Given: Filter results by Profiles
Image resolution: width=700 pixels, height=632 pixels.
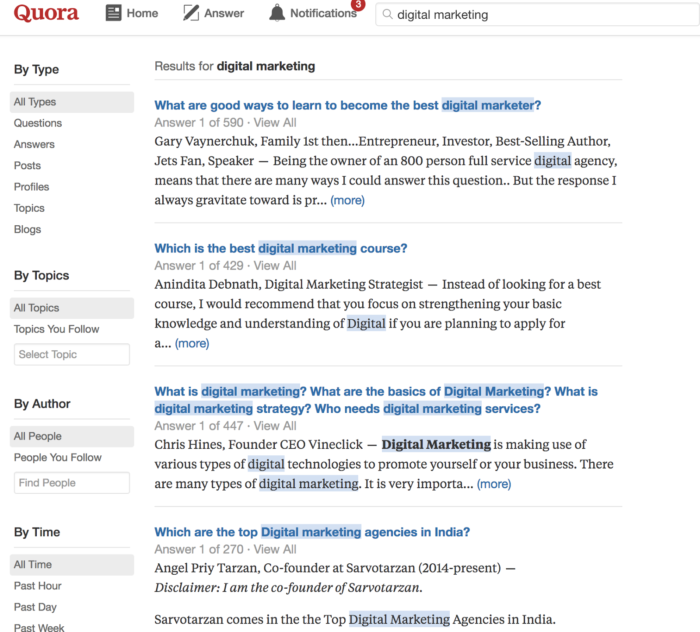Looking at the screenshot, I should 31,187.
